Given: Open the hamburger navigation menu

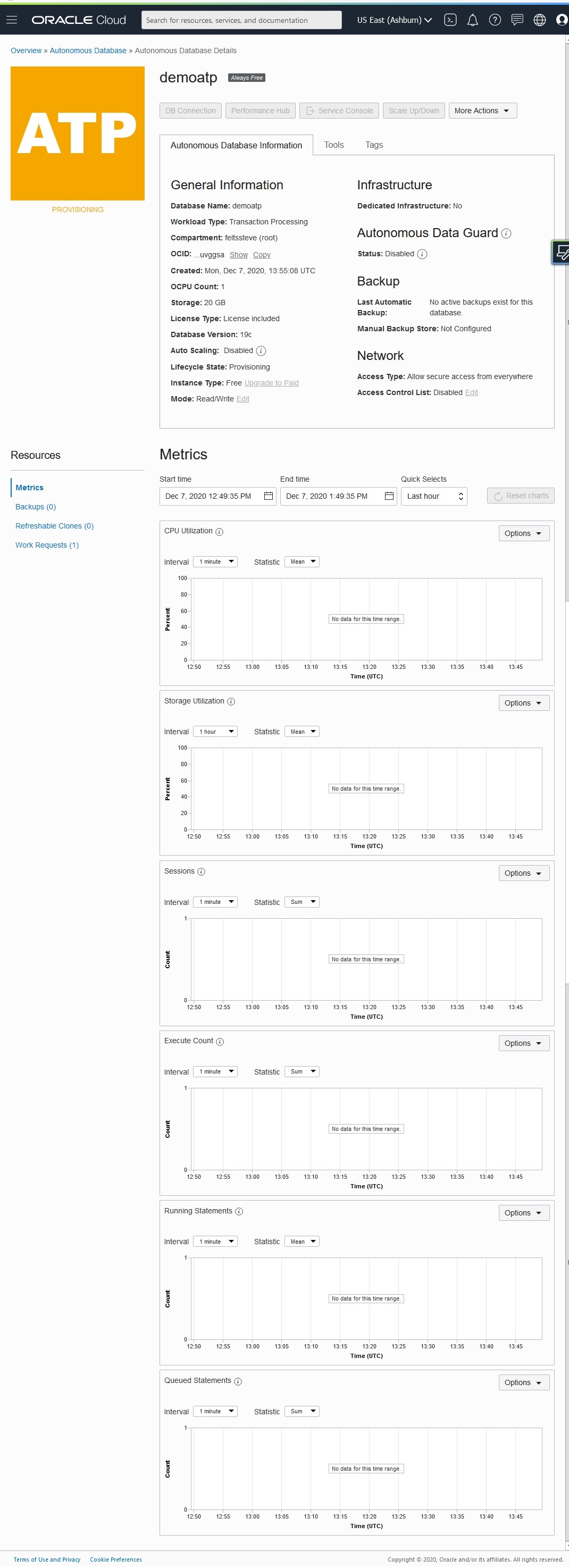Looking at the screenshot, I should click(12, 20).
